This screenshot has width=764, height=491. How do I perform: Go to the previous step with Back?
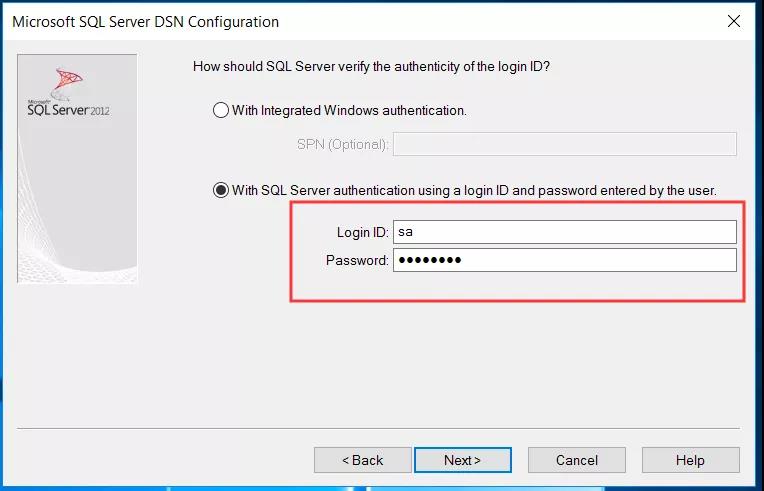pos(363,460)
